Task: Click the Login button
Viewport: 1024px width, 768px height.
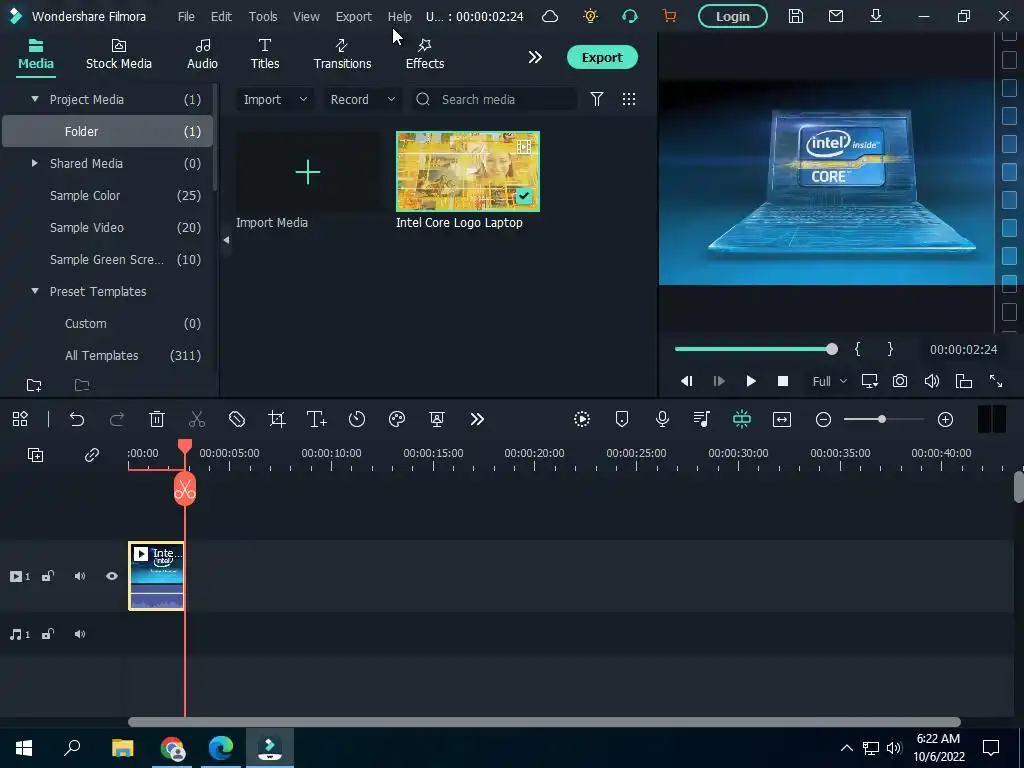Action: tap(733, 16)
